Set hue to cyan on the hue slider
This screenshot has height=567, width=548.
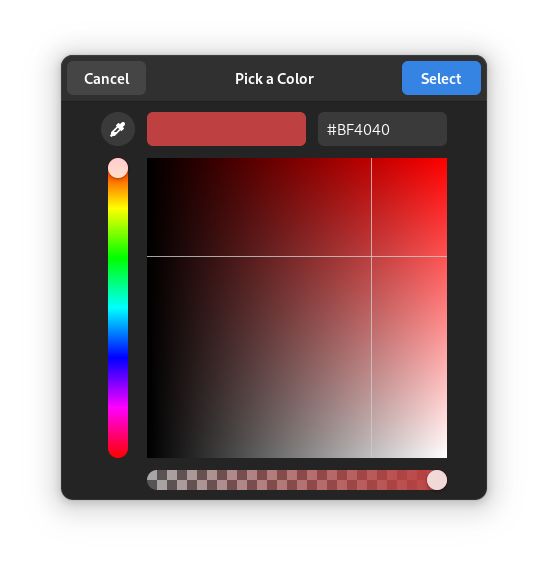point(118,308)
